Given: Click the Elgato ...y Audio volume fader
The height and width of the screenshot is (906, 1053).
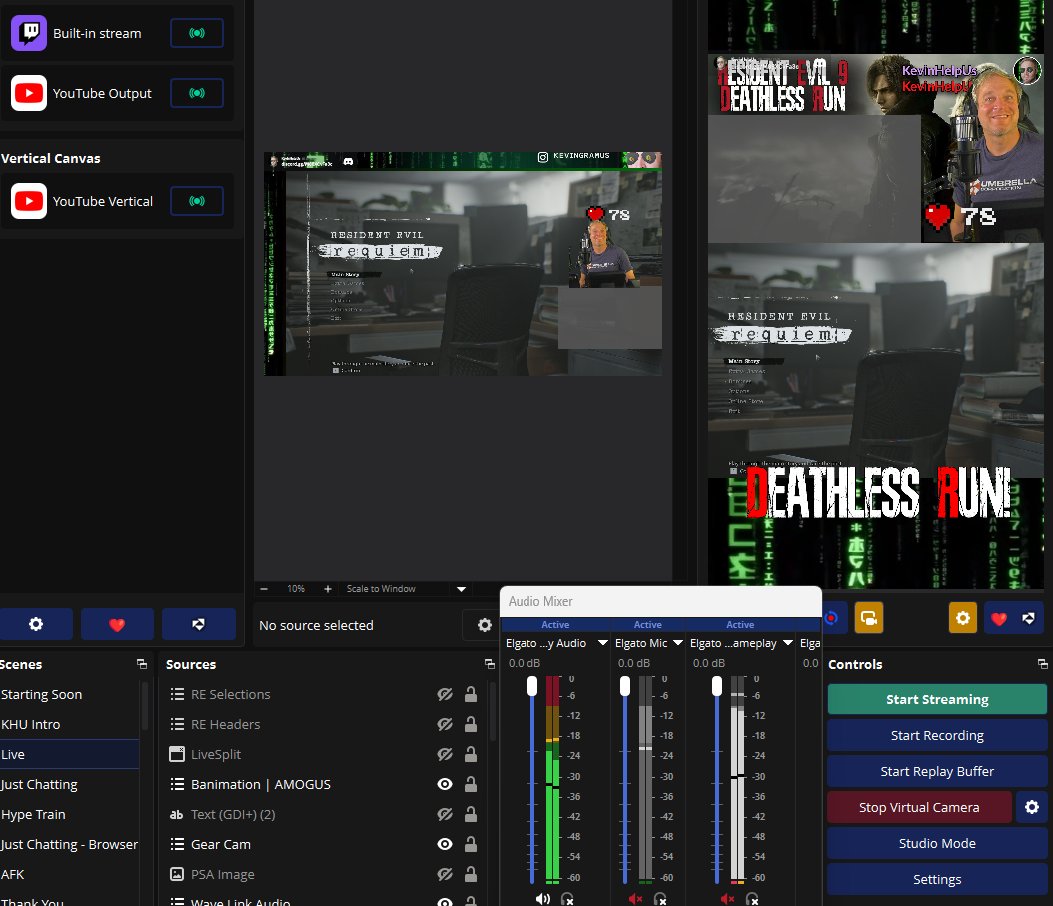Looking at the screenshot, I should (x=532, y=686).
